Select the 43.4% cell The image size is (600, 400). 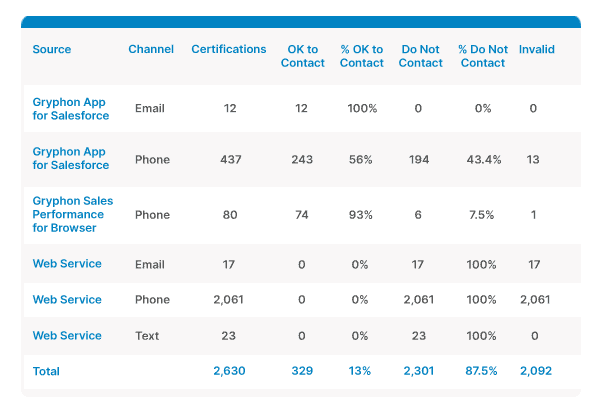(x=484, y=160)
